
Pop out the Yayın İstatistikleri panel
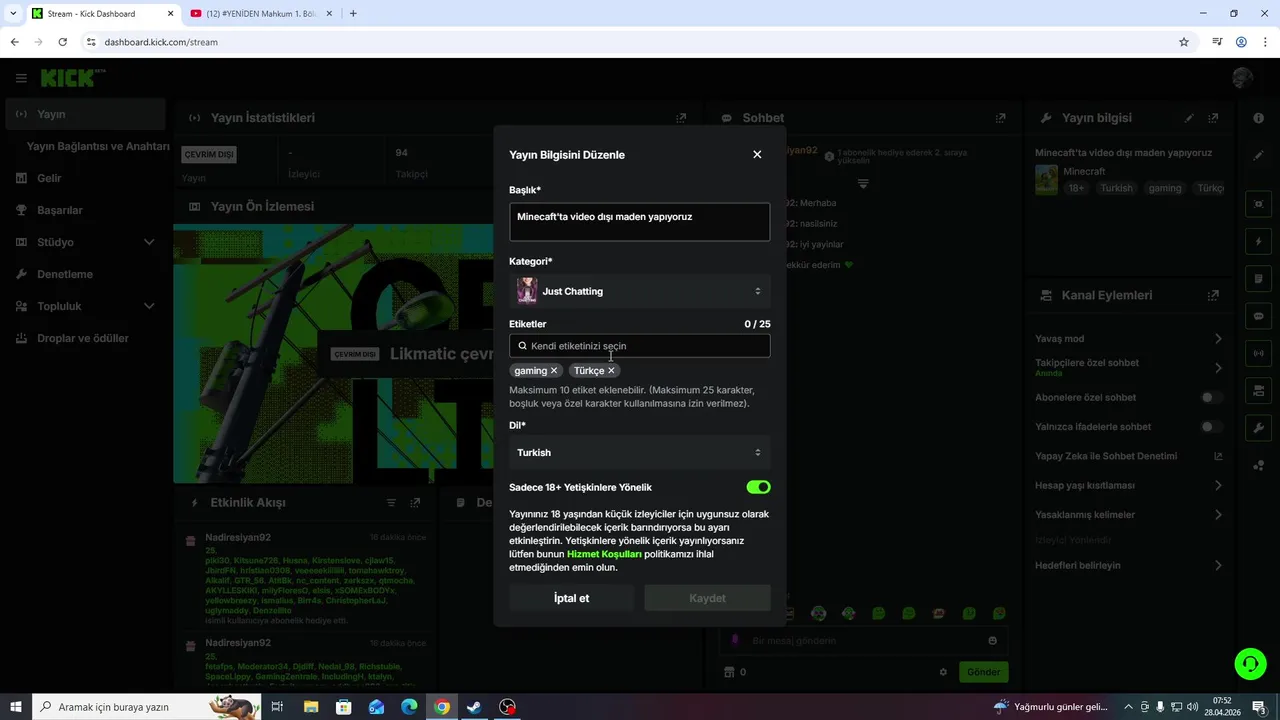coord(681,118)
